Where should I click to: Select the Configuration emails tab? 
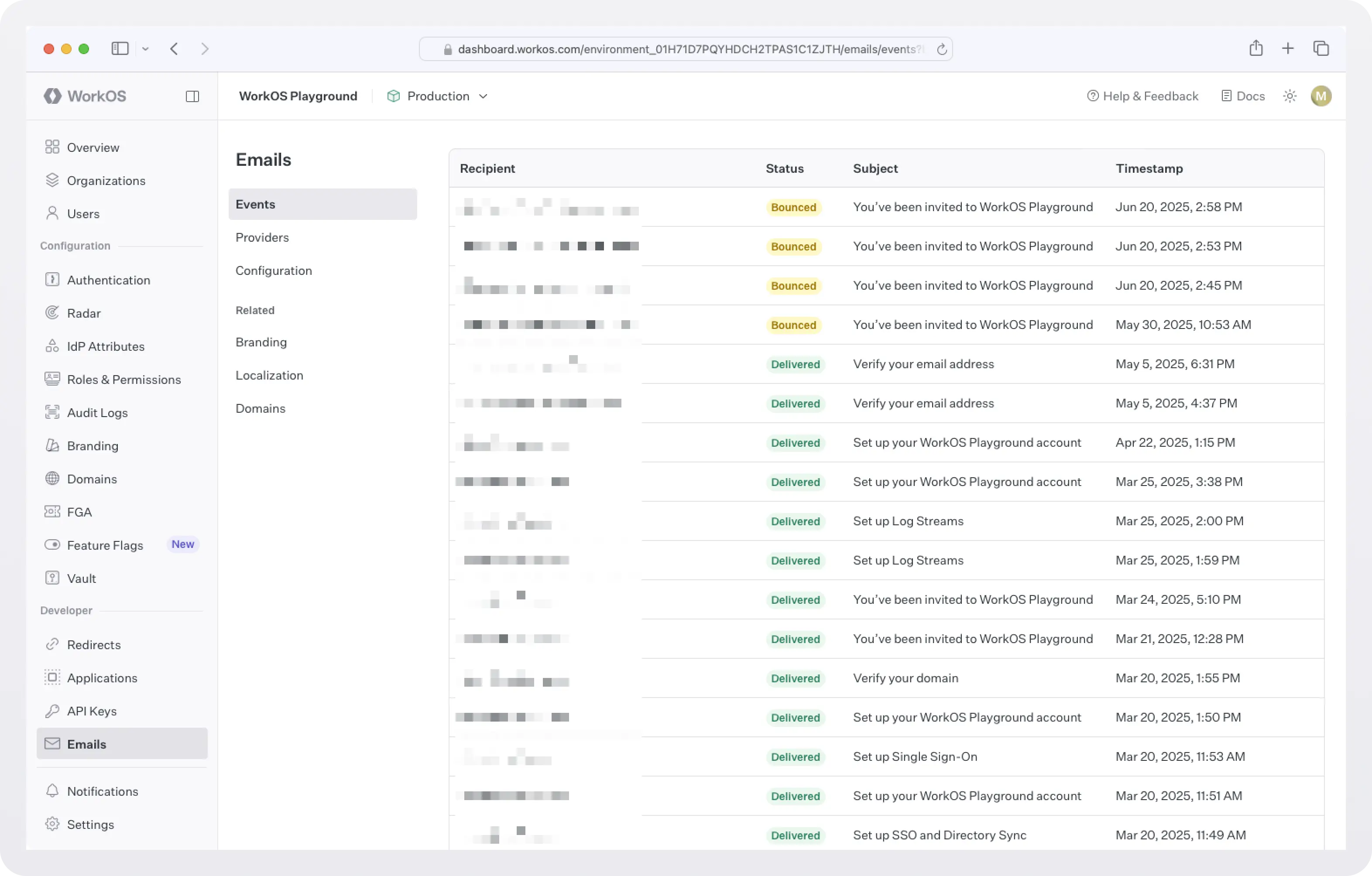(274, 270)
